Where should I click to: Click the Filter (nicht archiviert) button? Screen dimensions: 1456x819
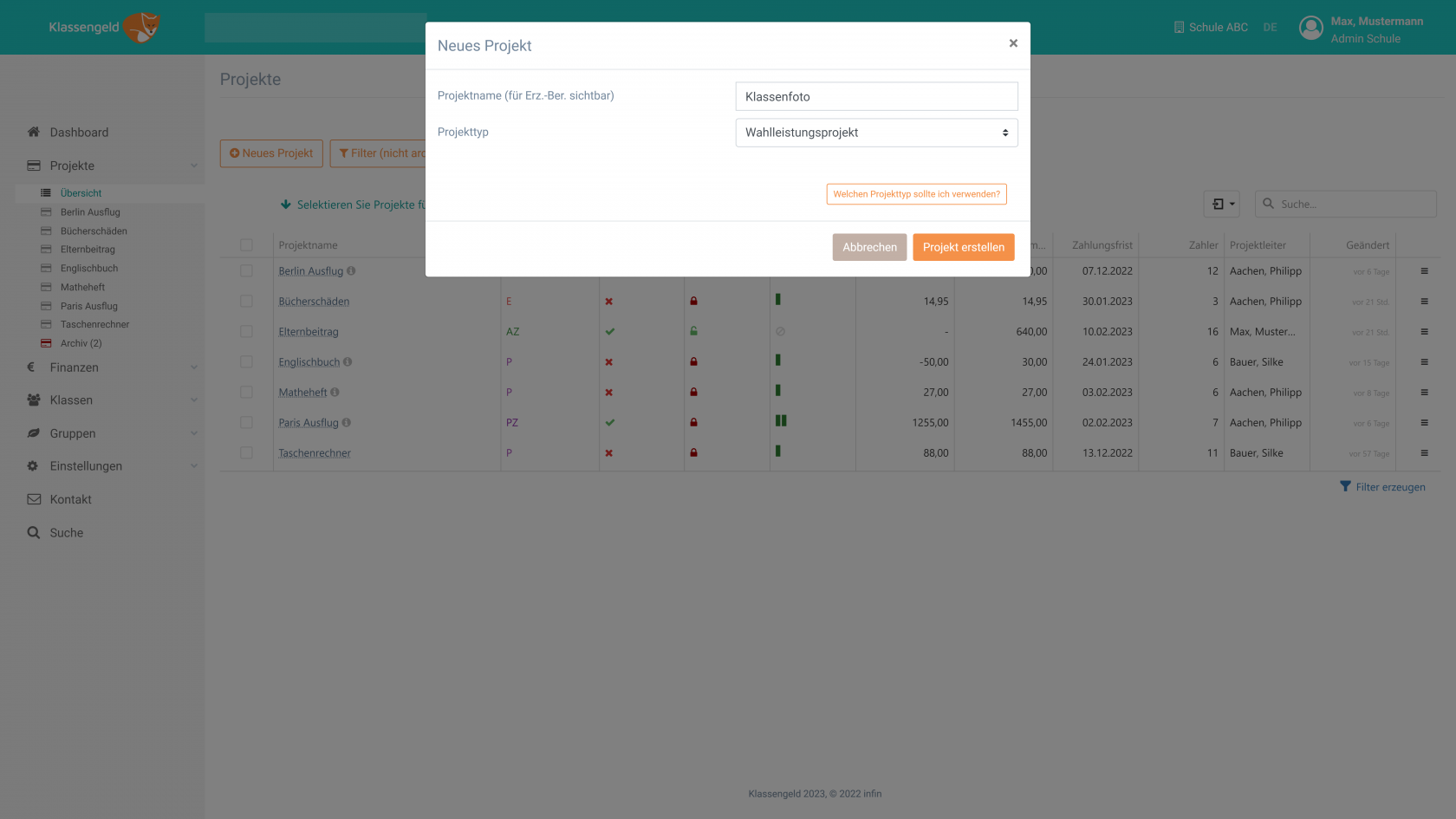click(x=379, y=153)
